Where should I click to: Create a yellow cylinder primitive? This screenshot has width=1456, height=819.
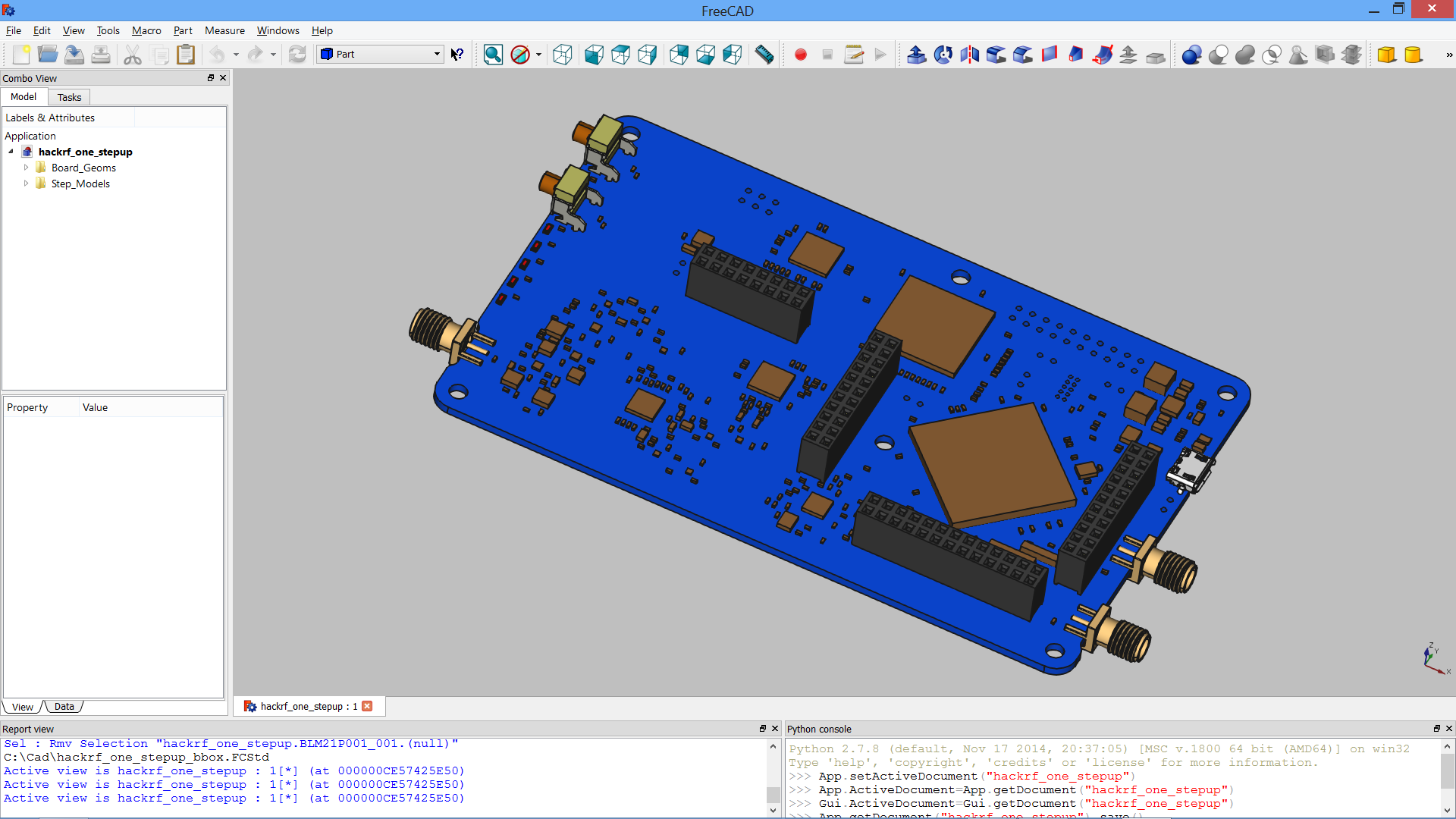1413,55
